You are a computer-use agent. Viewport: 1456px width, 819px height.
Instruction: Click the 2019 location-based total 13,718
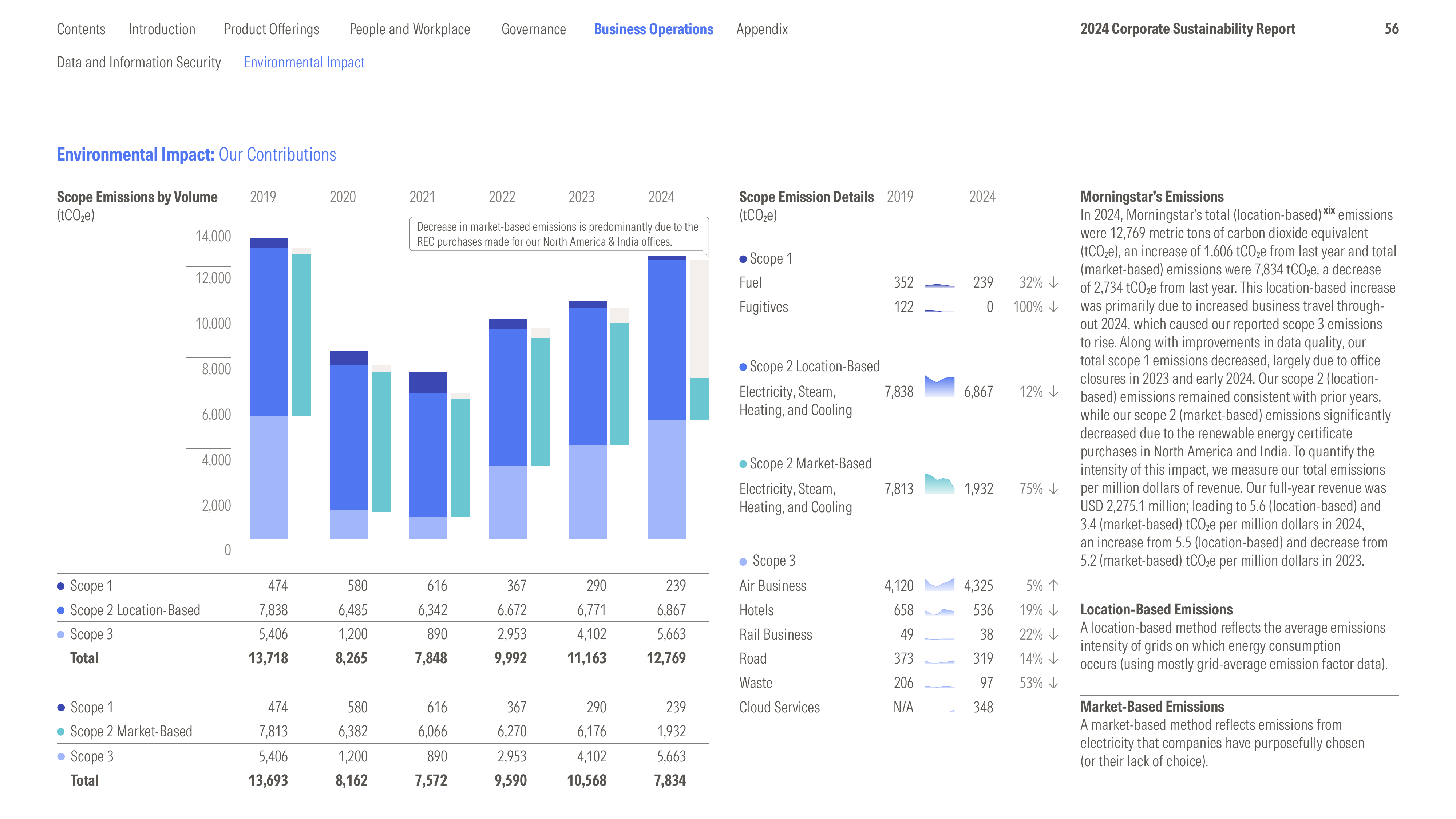268,658
